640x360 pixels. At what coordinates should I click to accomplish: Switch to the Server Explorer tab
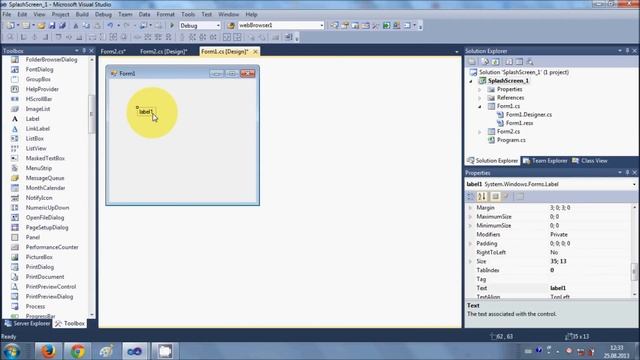point(27,324)
